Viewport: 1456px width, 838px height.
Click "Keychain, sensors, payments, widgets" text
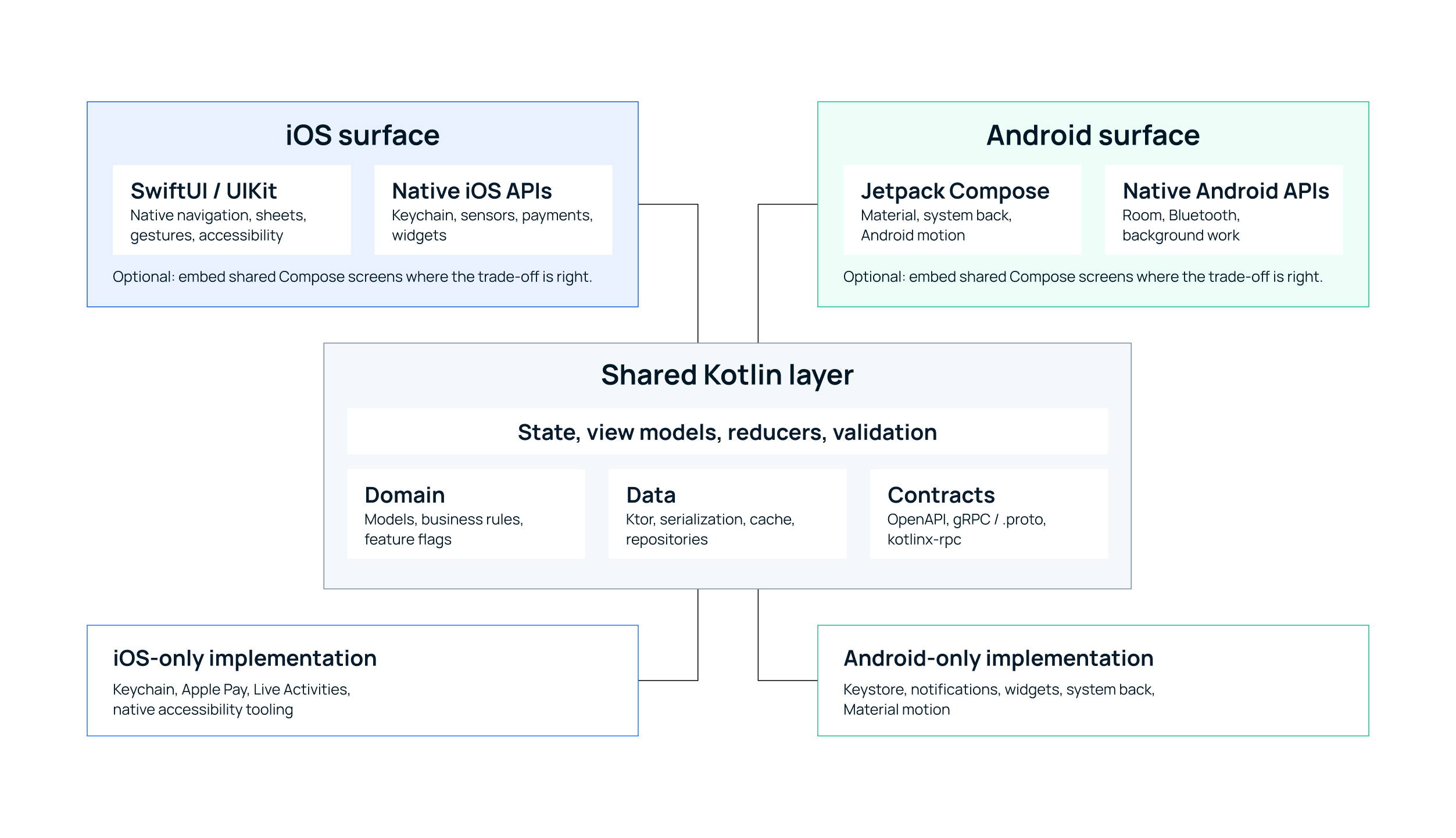492,225
